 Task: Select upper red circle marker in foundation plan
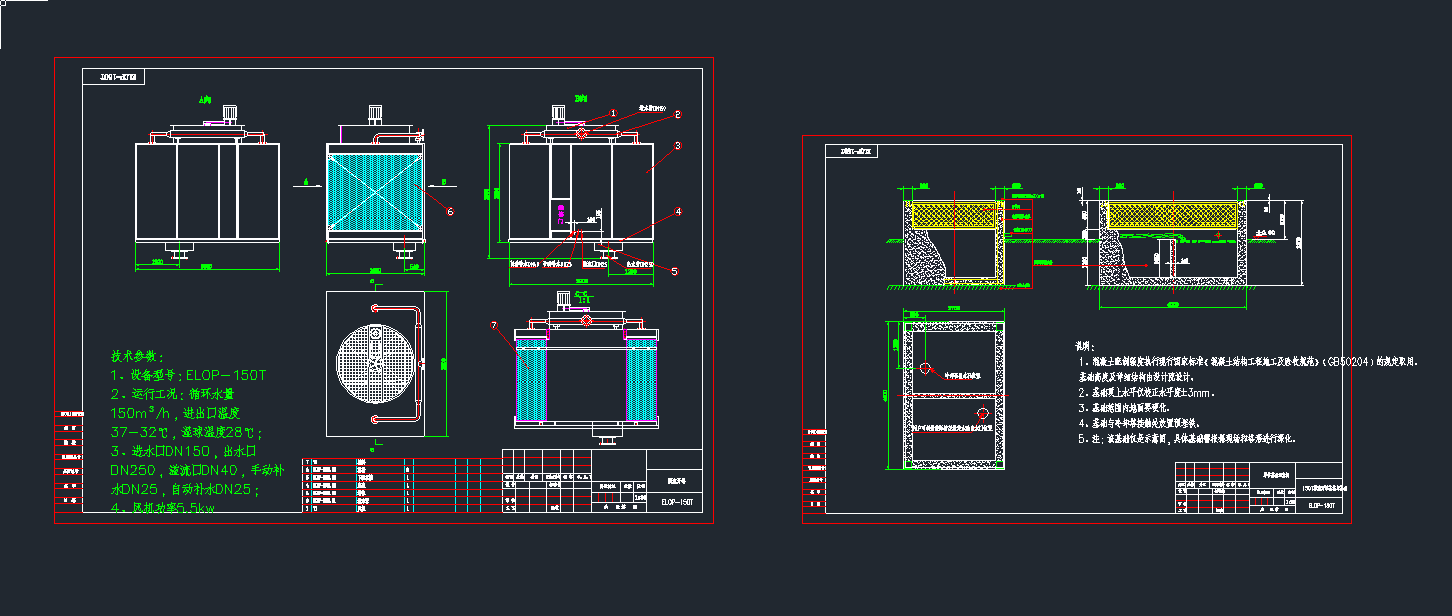pos(925,370)
